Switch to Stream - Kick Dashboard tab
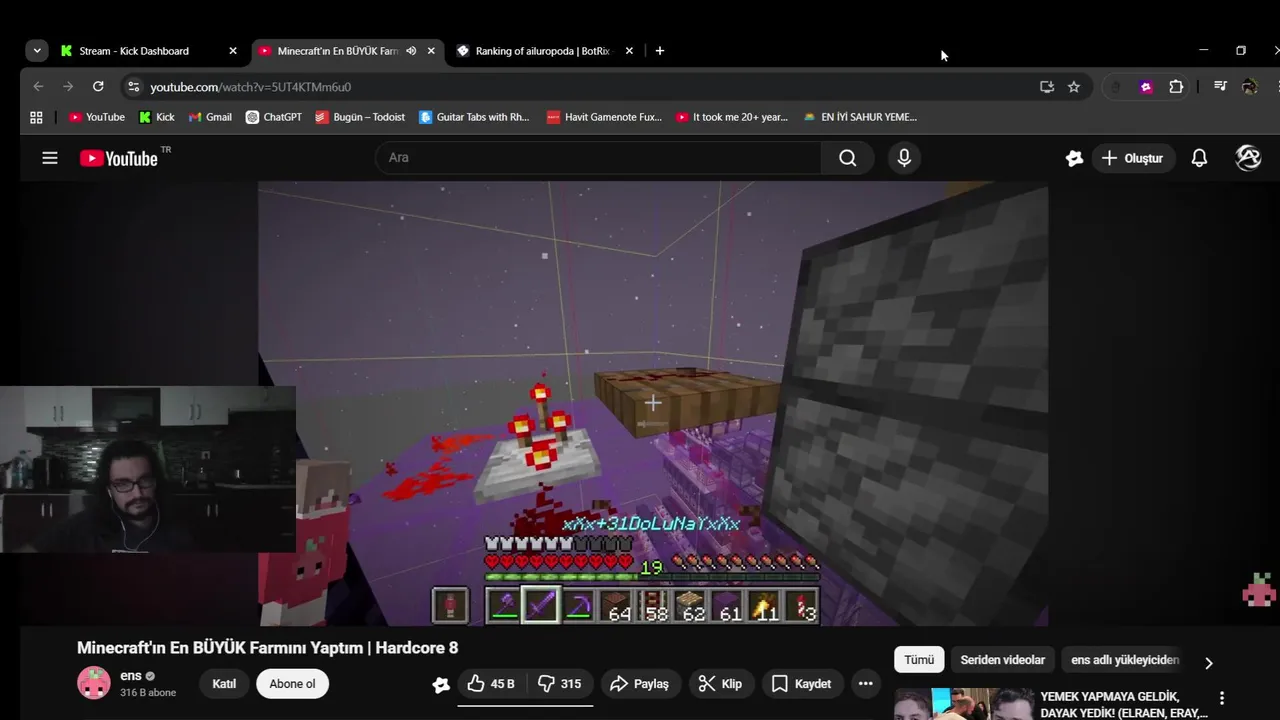The image size is (1280, 720). (134, 51)
